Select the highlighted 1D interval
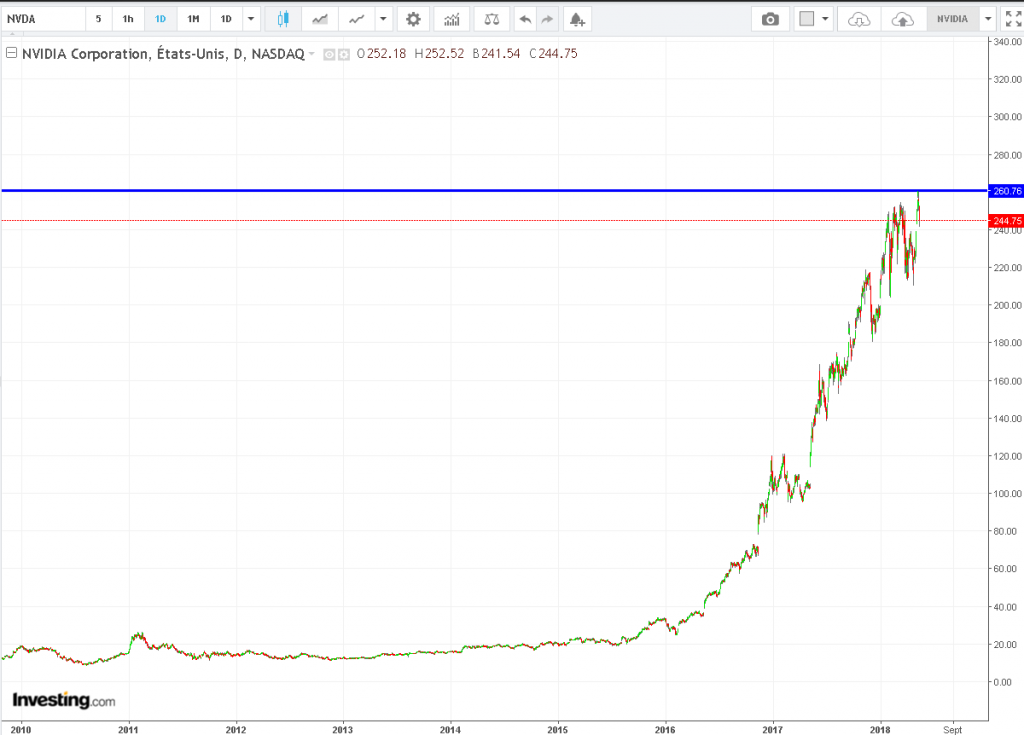Viewport: 1024px width, 735px height. click(x=161, y=19)
